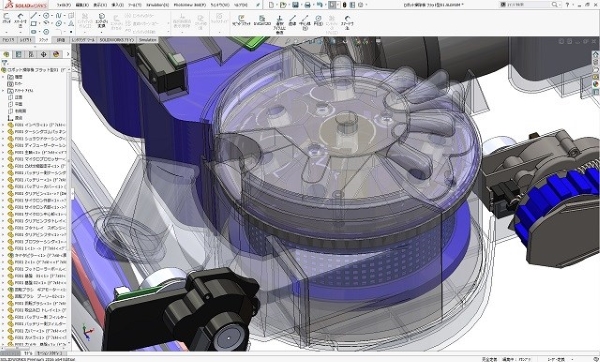This screenshot has width=600, height=362.
Task: Switch to the Simulation command tab
Action: (148, 40)
